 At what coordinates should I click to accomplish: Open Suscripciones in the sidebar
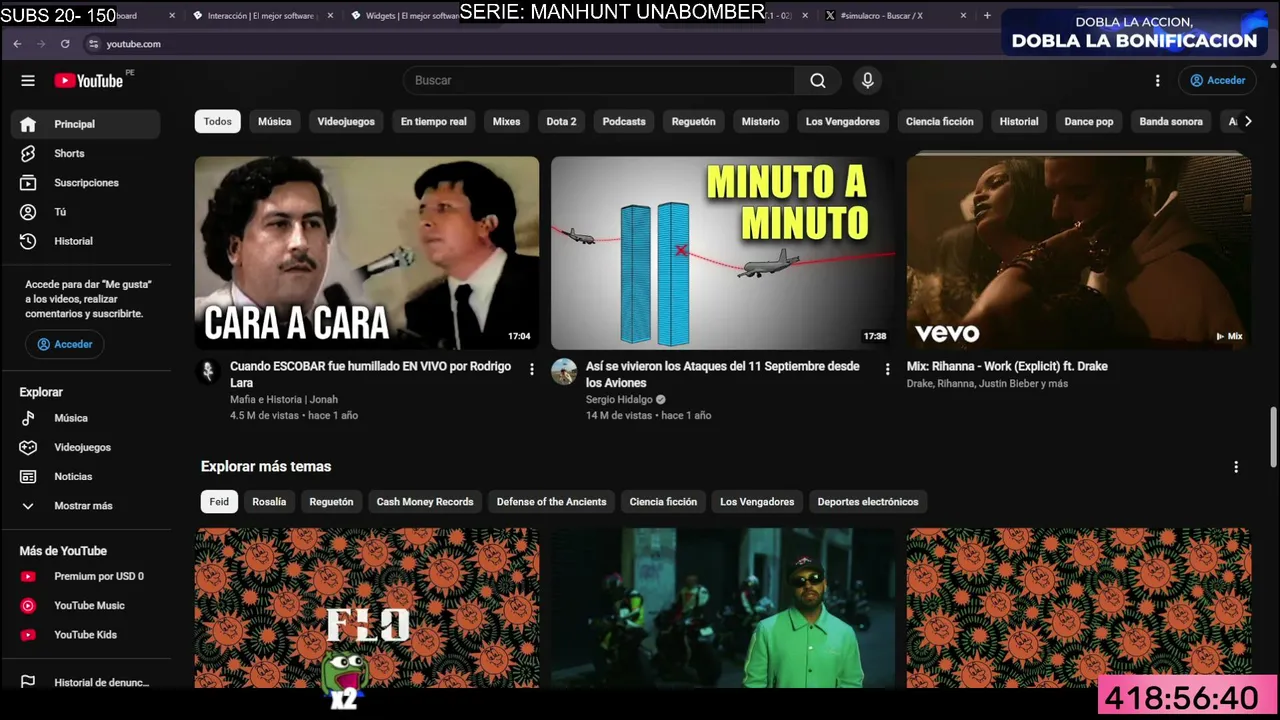[85, 183]
